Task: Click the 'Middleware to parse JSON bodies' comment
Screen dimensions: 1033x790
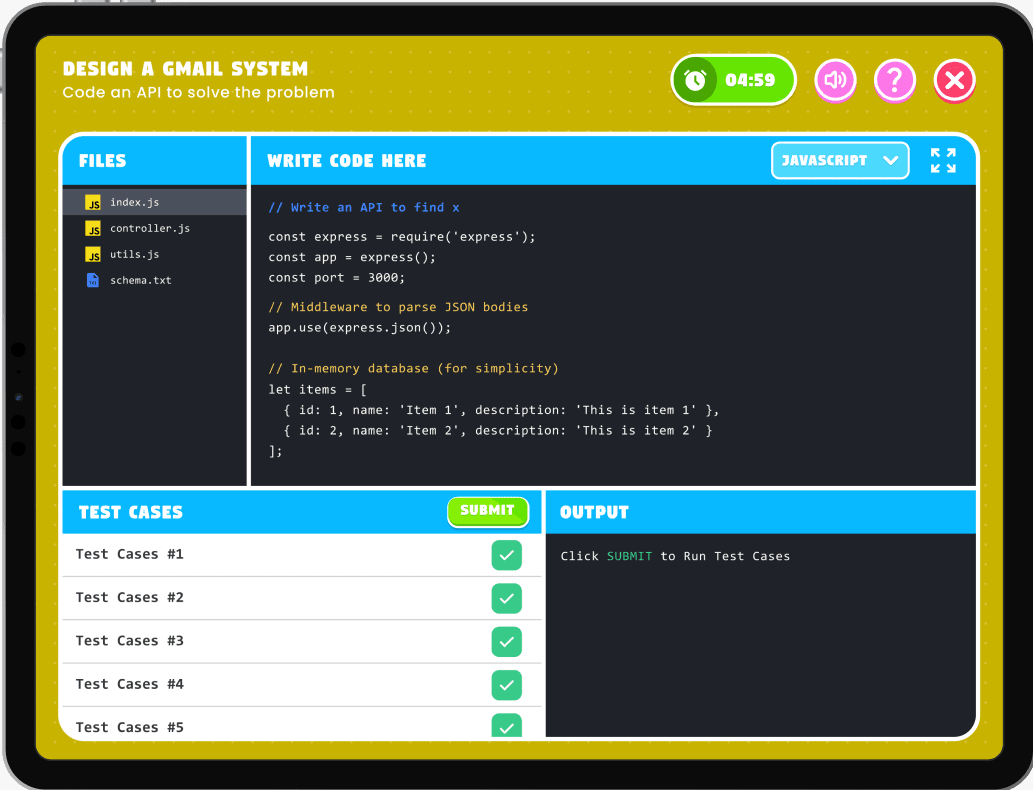Action: coord(398,307)
